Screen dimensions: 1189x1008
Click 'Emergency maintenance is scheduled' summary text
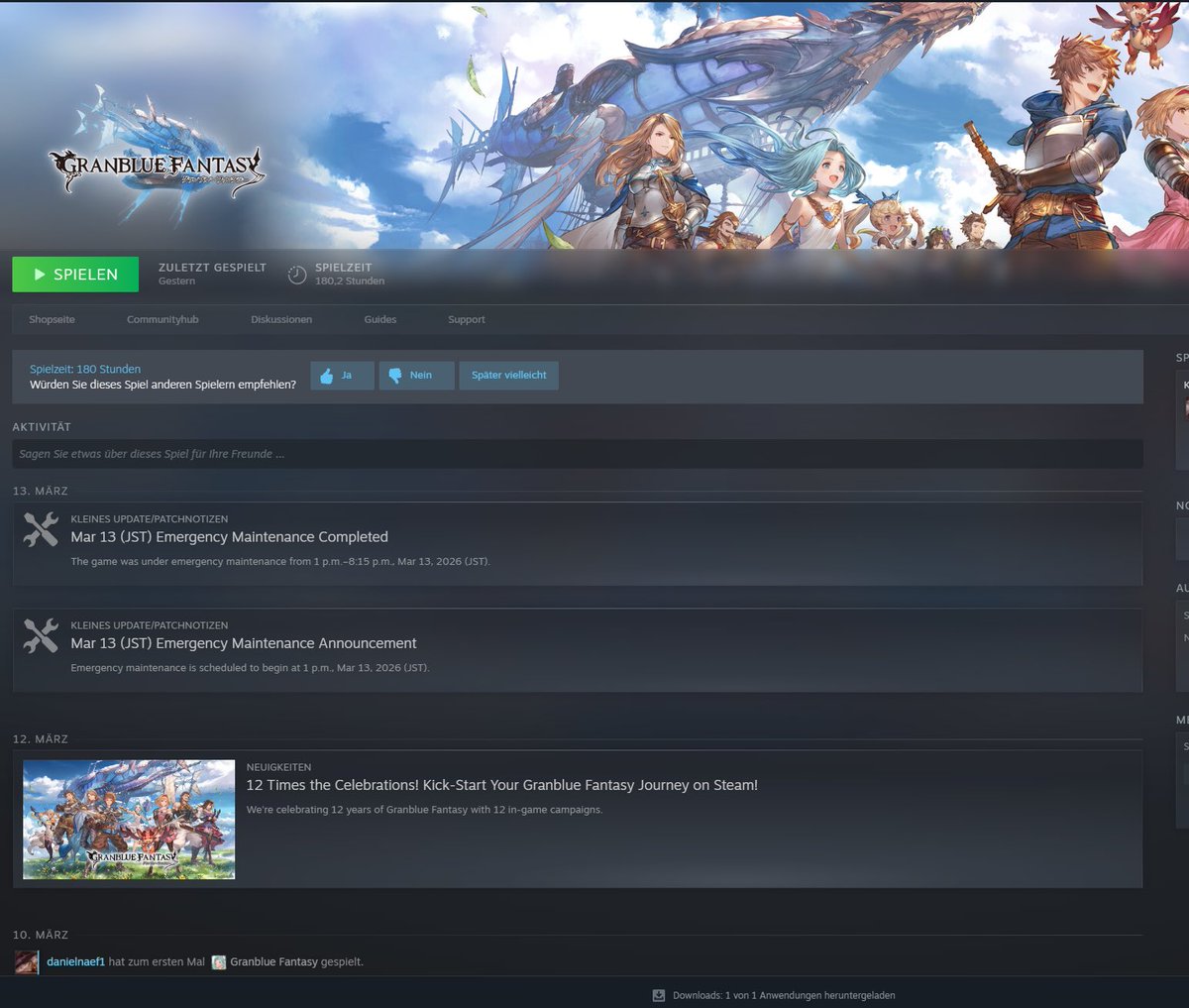coord(250,668)
